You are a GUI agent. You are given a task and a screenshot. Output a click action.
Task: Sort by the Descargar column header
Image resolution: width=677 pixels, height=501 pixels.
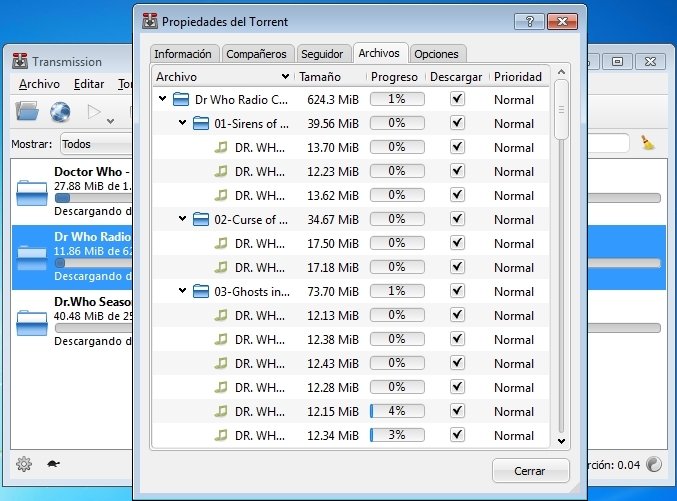pos(456,77)
